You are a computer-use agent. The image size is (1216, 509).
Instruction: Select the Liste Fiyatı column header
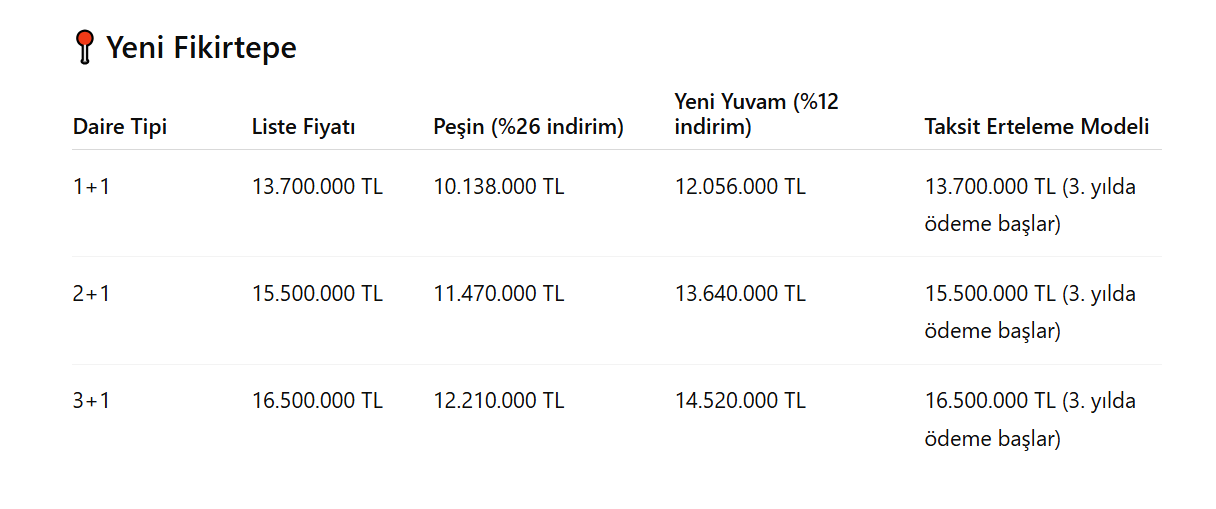point(304,127)
